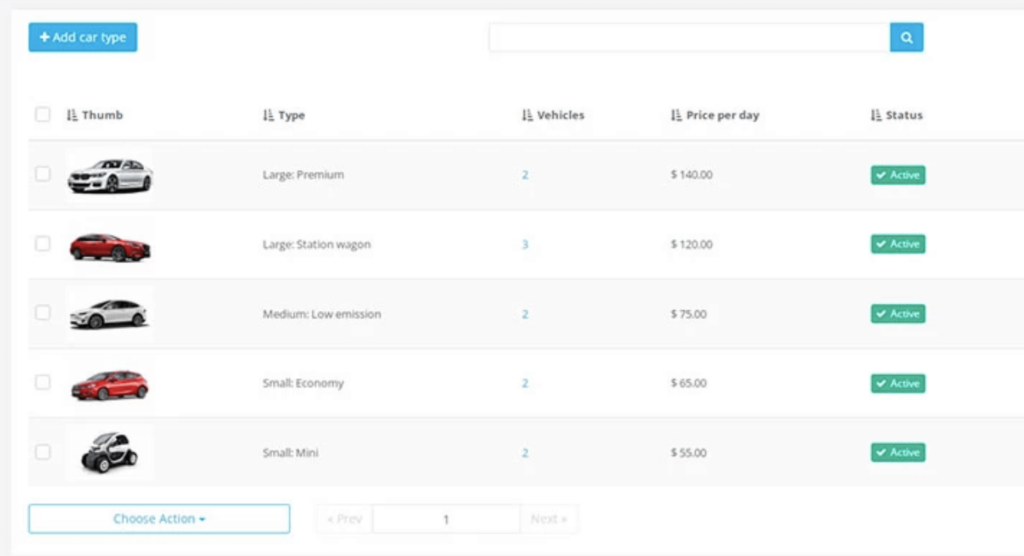Open the Small: Economy vehicles link

(525, 384)
